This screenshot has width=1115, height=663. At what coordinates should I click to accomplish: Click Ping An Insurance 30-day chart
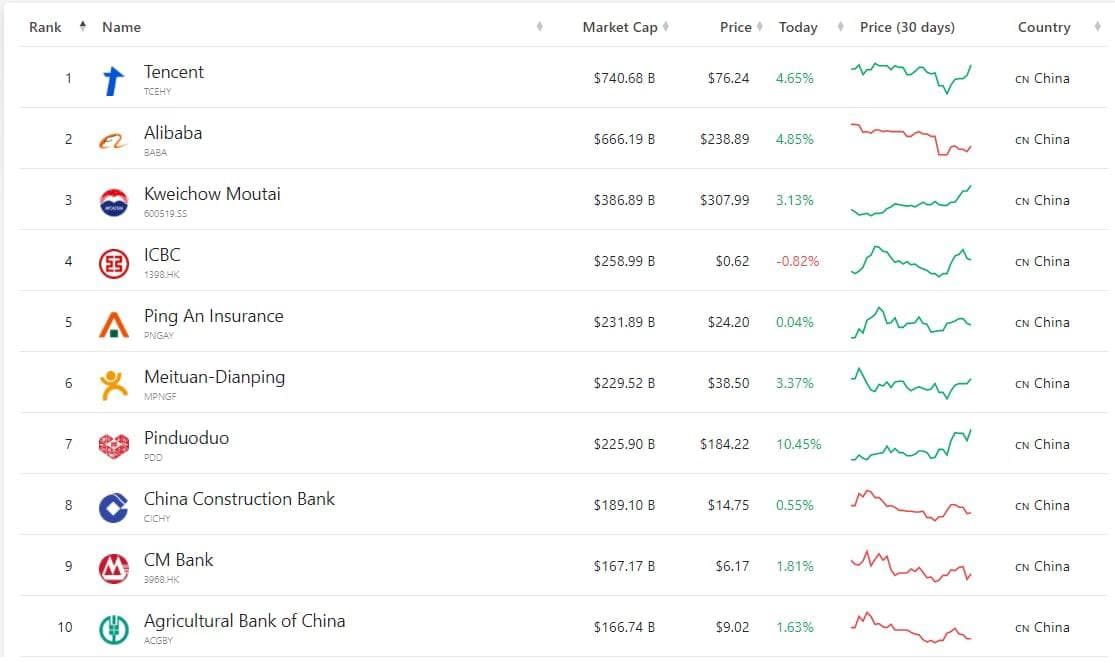coord(911,322)
